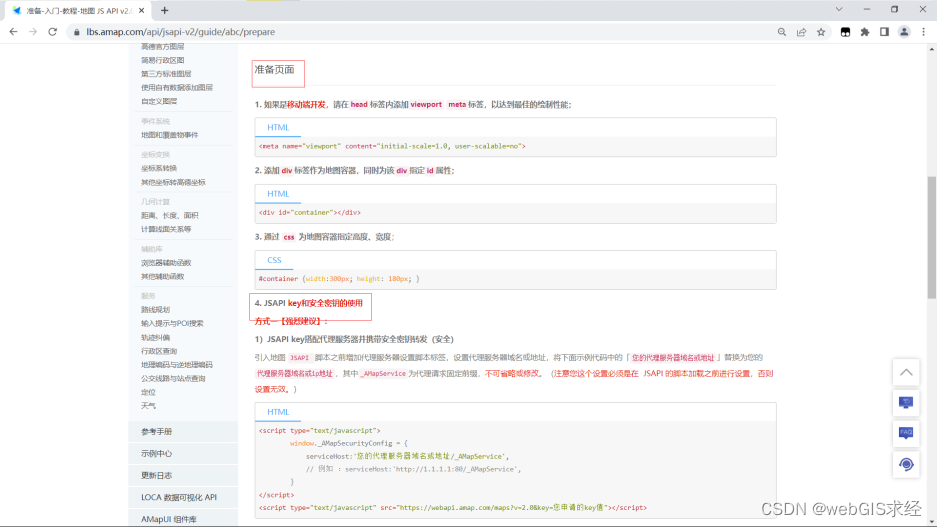Open 地图和覆盖物事件 sidebar link

(x=170, y=135)
